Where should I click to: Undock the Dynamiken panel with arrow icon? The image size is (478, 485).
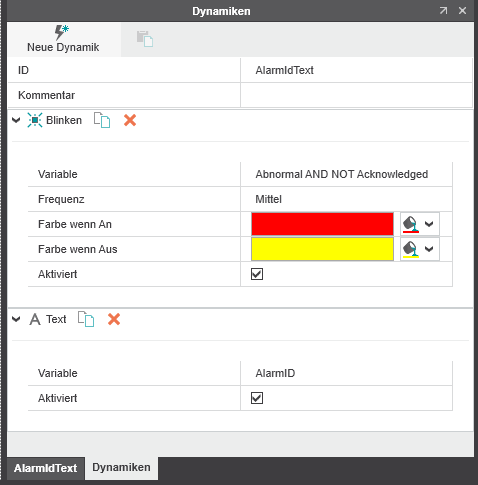coord(443,11)
